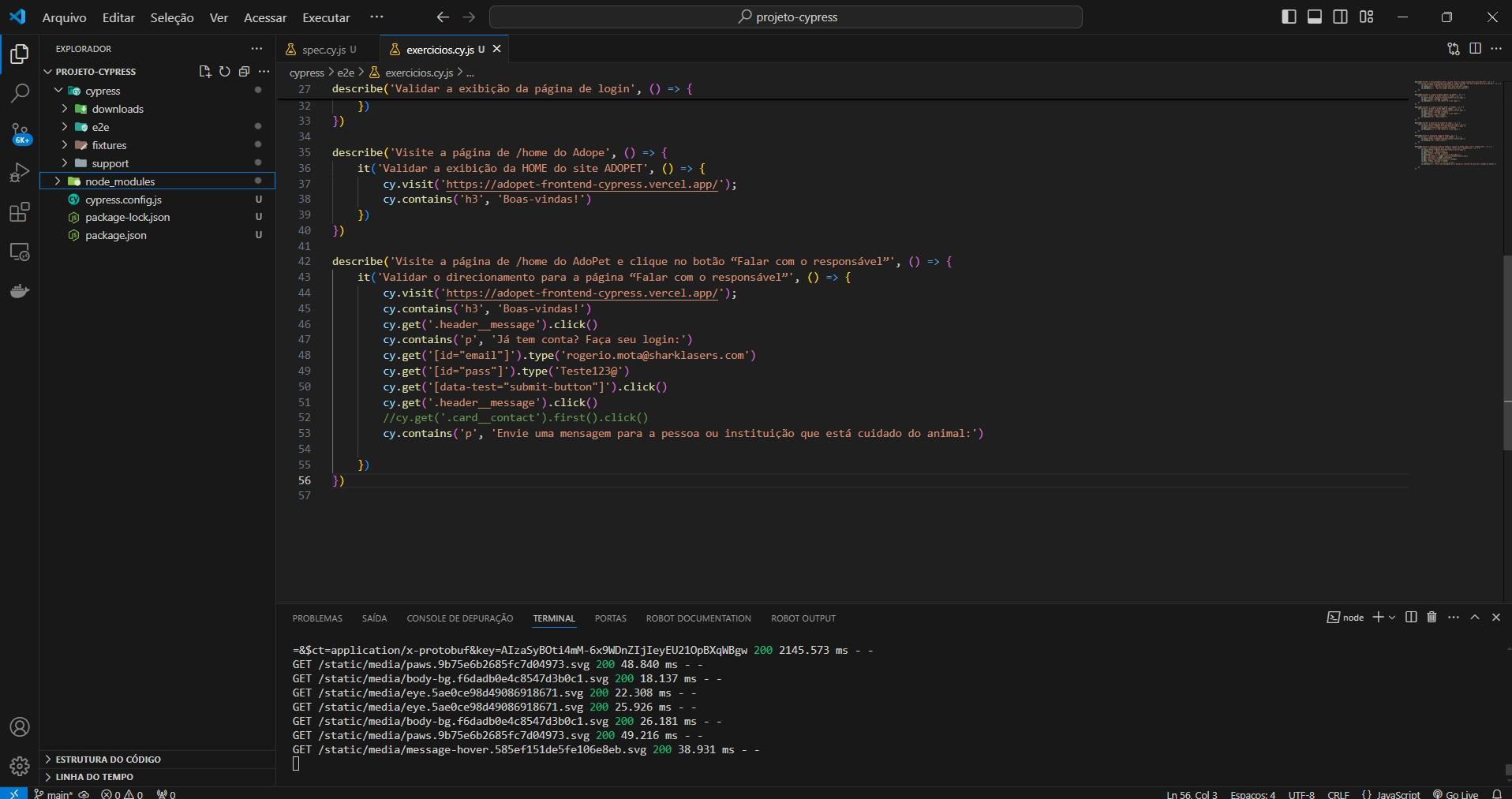Change CRLF line ending in status bar
This screenshot has width=1512, height=799.
[x=1338, y=793]
